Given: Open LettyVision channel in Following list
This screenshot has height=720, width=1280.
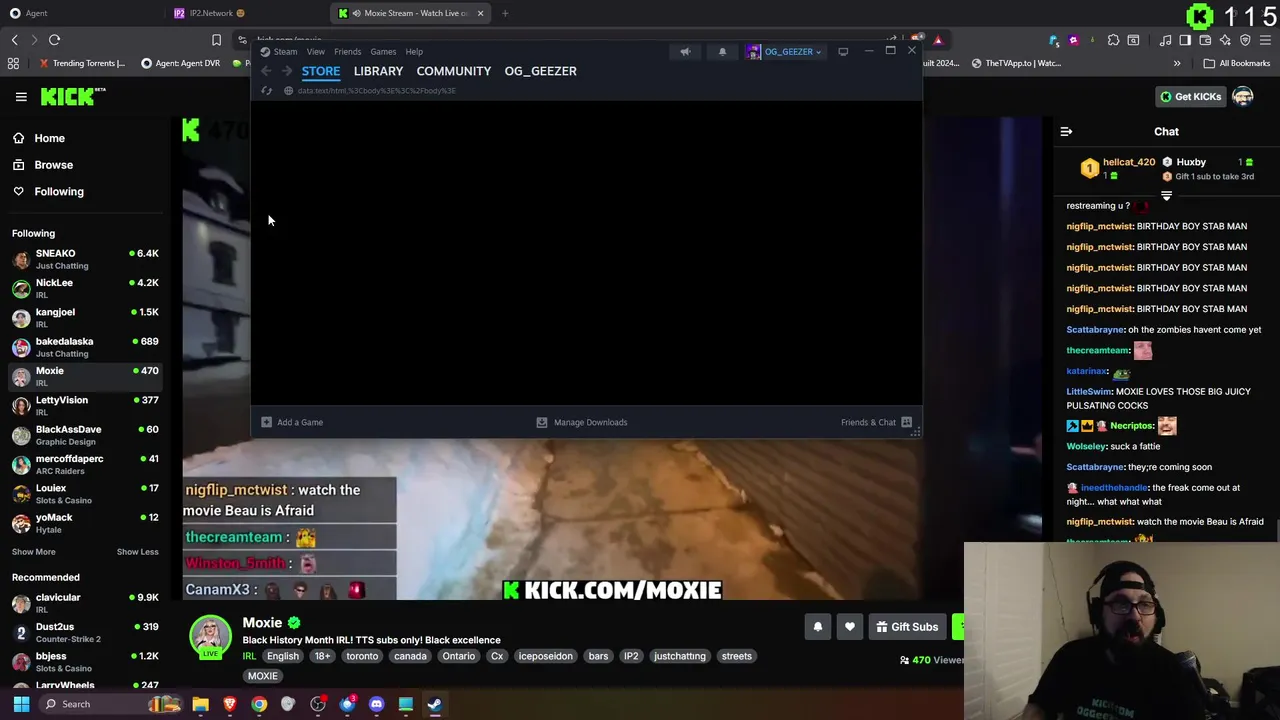Looking at the screenshot, I should point(85,406).
